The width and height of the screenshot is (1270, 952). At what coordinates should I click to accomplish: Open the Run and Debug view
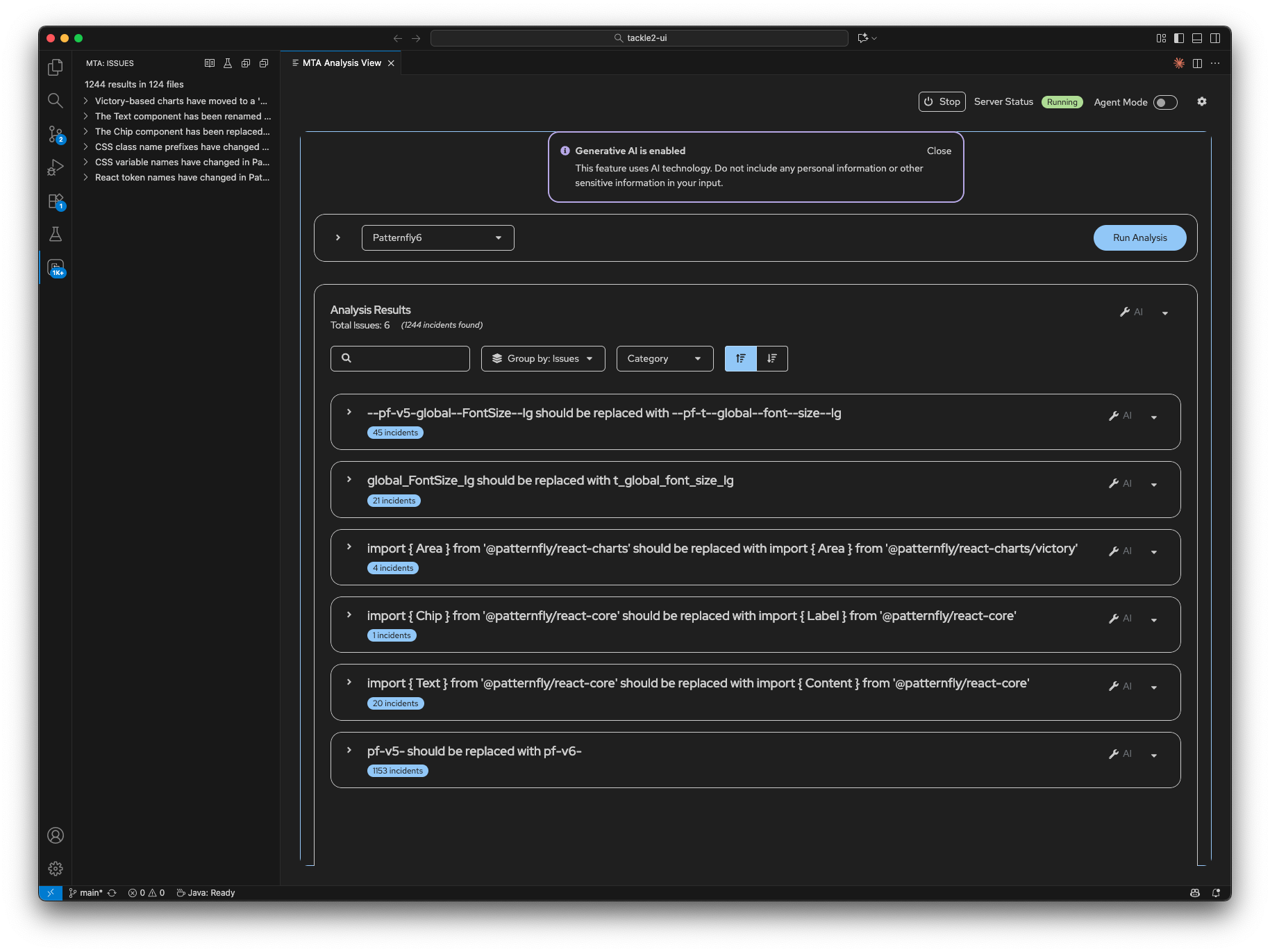pos(56,167)
